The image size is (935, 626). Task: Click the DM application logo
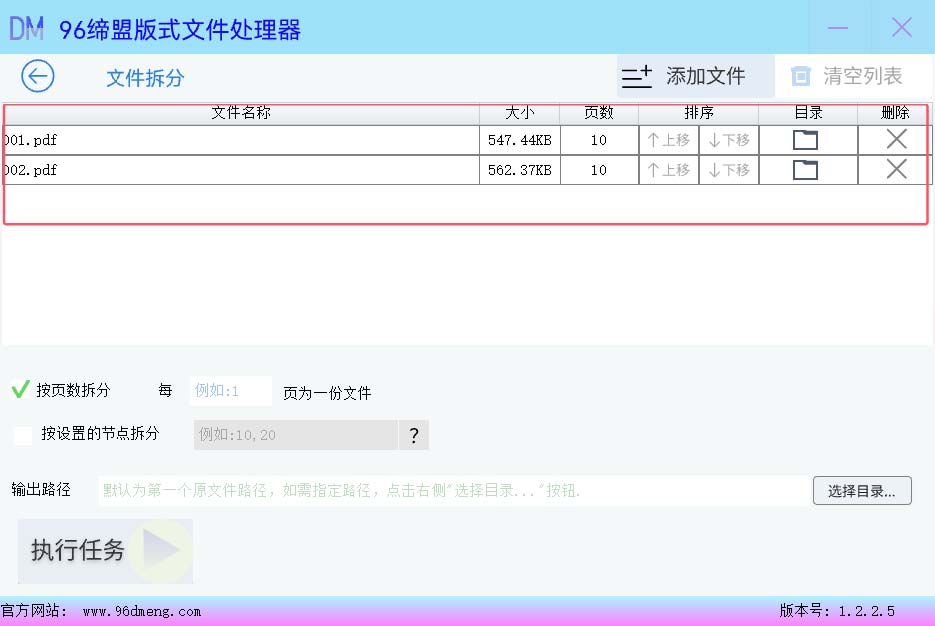[x=27, y=28]
